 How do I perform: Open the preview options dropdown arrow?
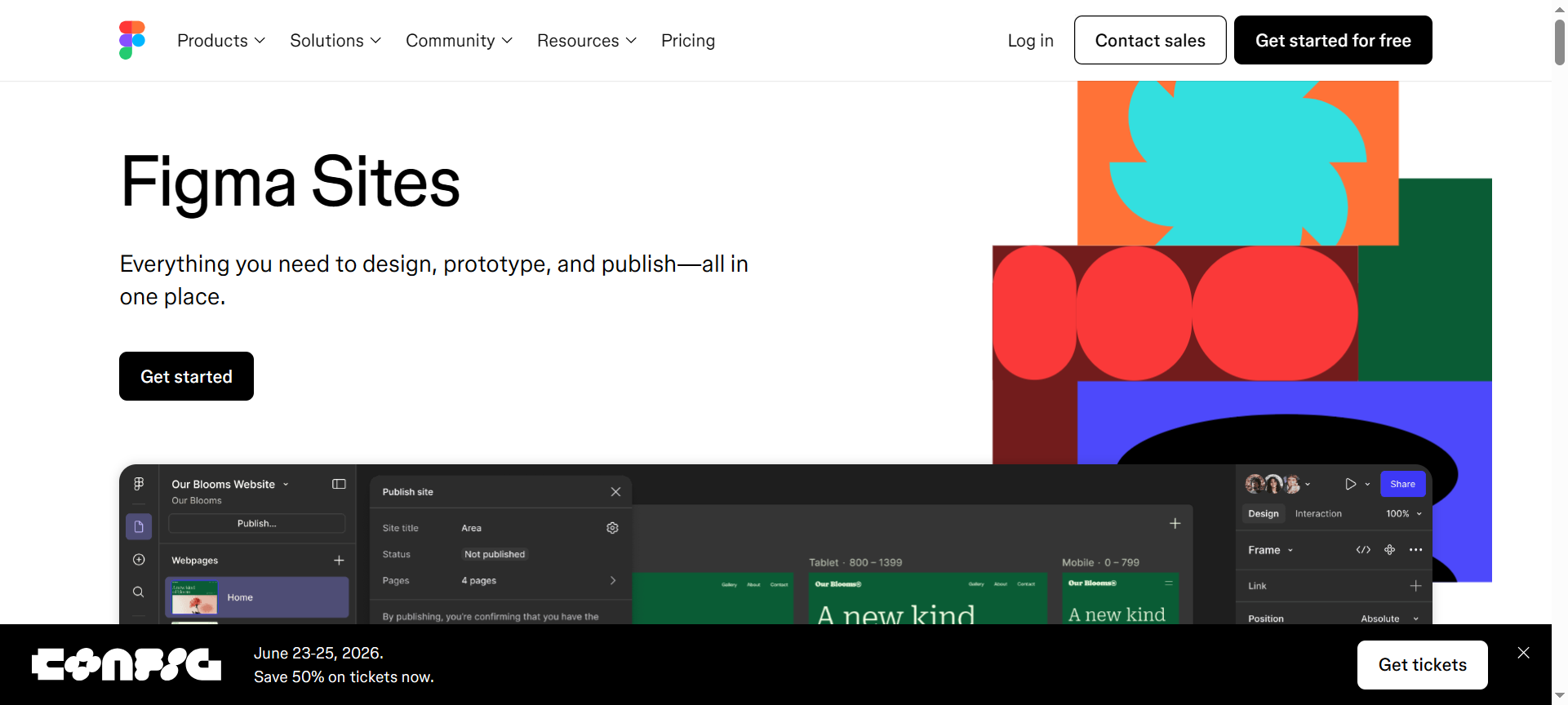(1367, 485)
